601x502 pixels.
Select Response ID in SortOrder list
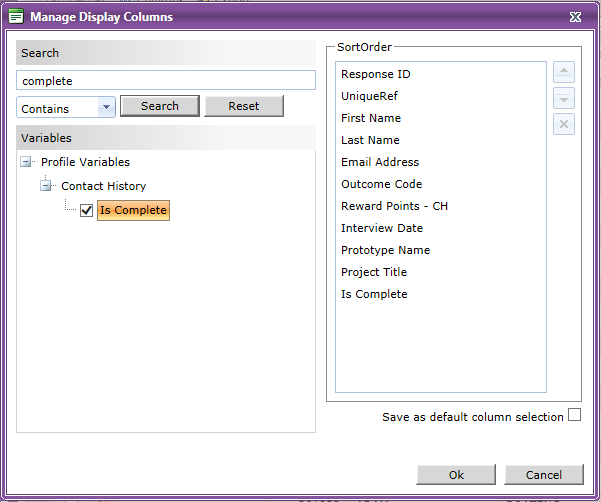(376, 74)
